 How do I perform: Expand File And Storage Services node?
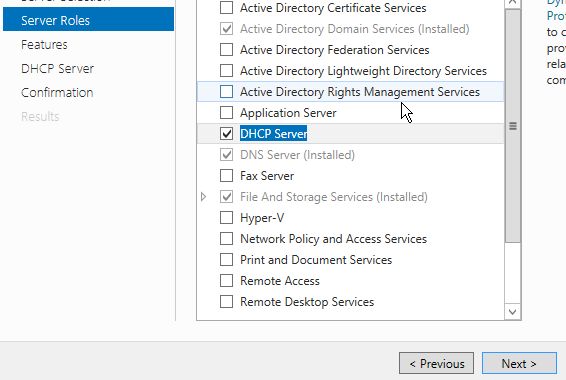[x=204, y=197]
